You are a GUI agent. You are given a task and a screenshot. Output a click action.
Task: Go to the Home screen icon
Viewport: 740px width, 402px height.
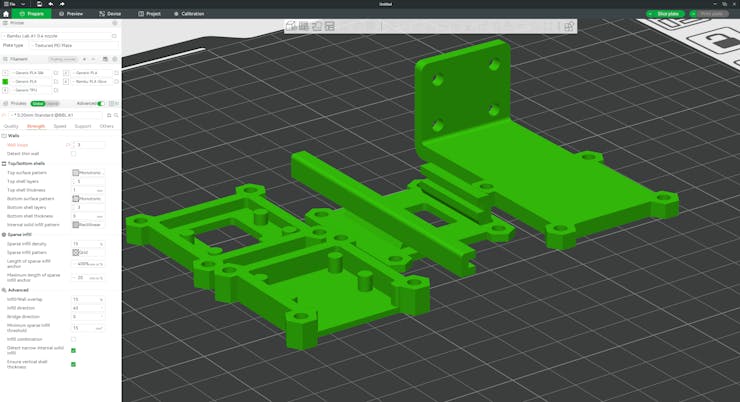(6, 14)
